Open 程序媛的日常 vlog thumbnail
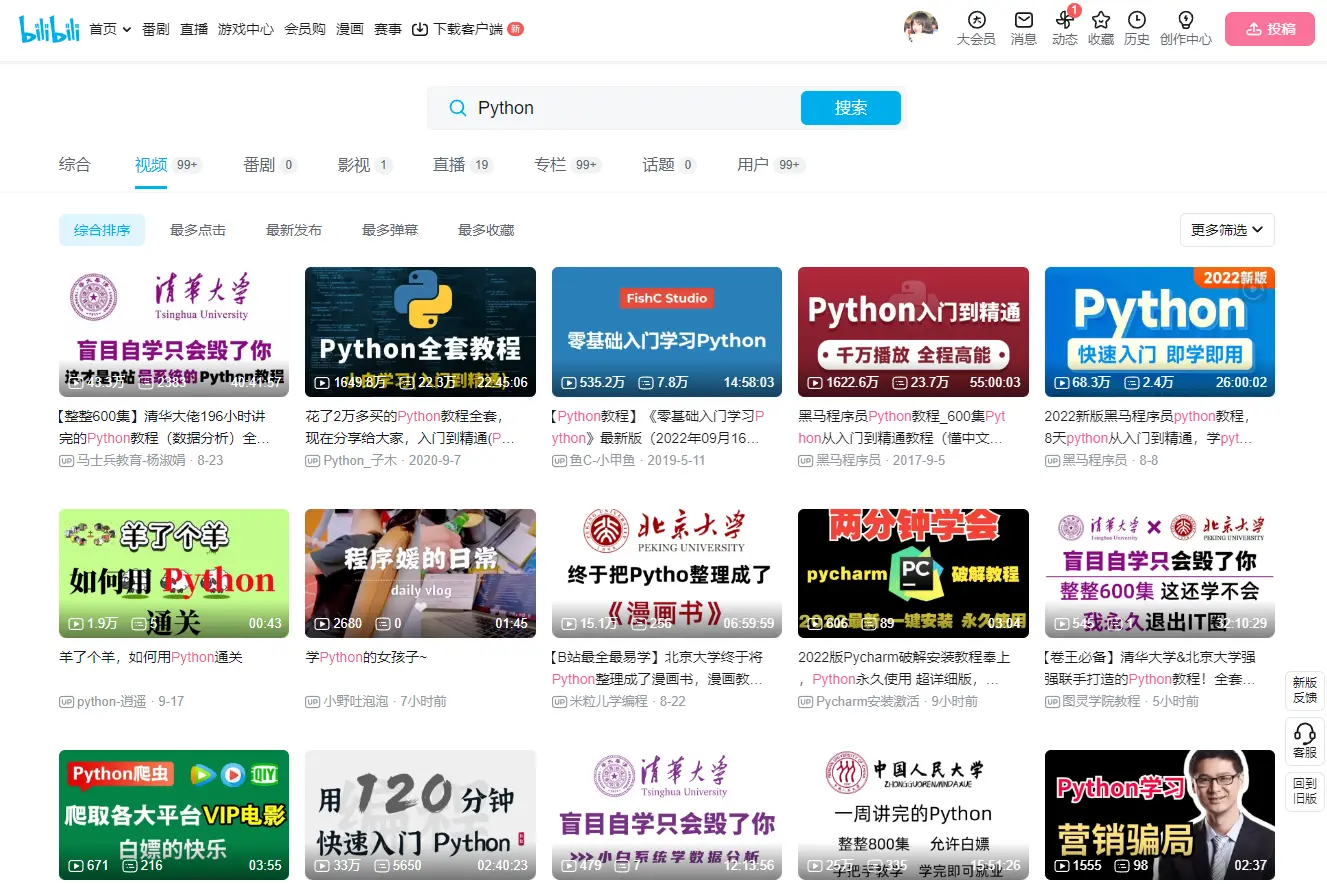 point(420,573)
